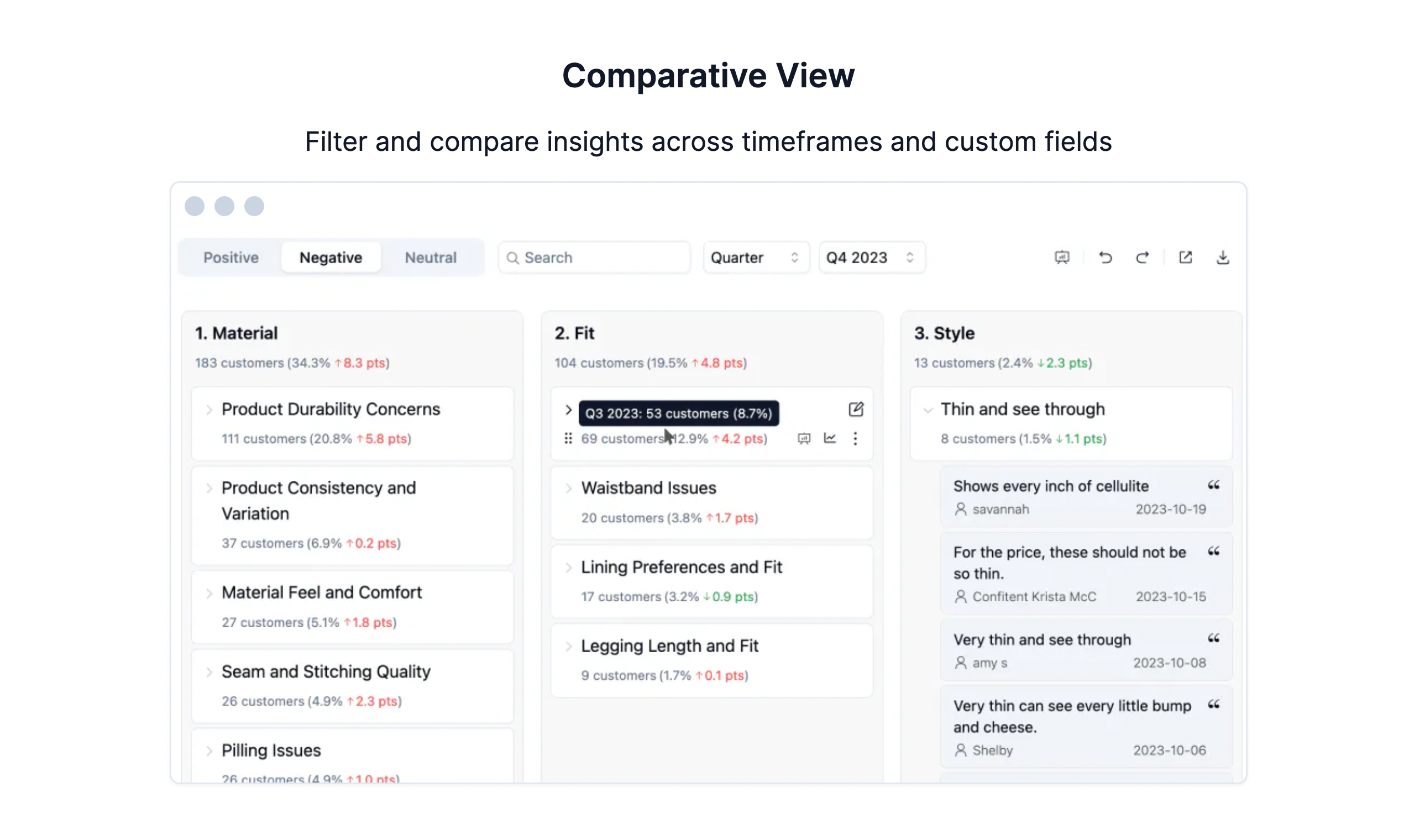
Task: Click the undo arrow icon
Action: [1104, 258]
